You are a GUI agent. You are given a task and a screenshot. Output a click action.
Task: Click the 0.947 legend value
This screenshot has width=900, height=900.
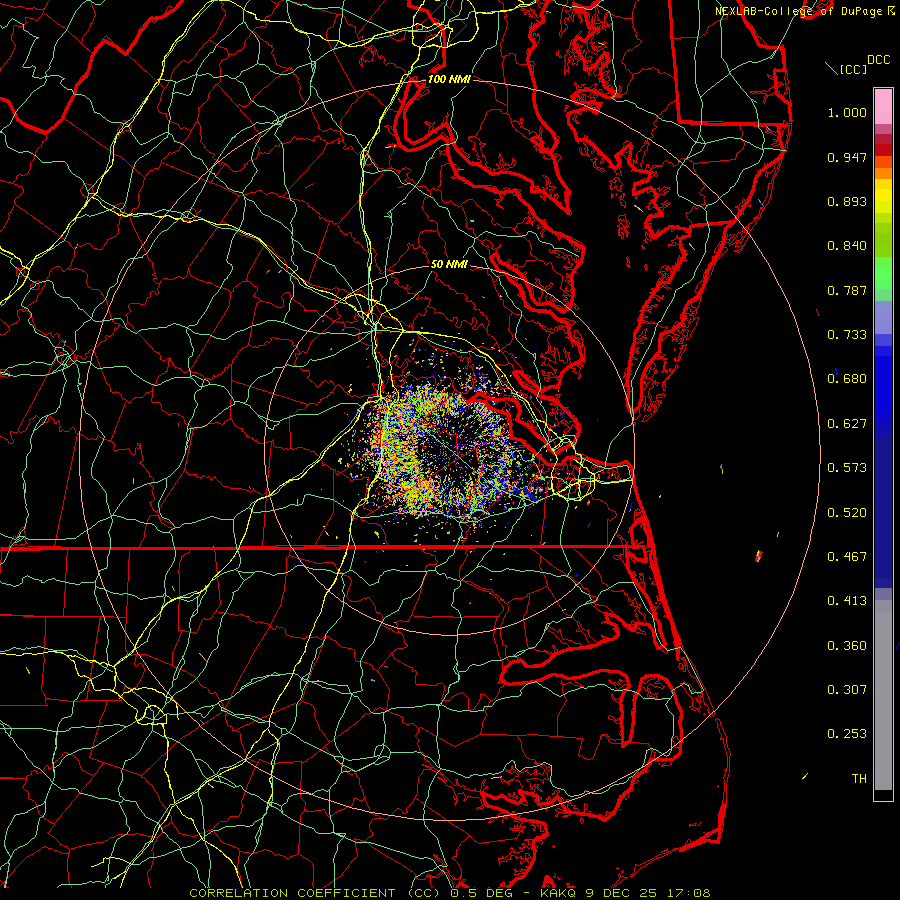(847, 157)
